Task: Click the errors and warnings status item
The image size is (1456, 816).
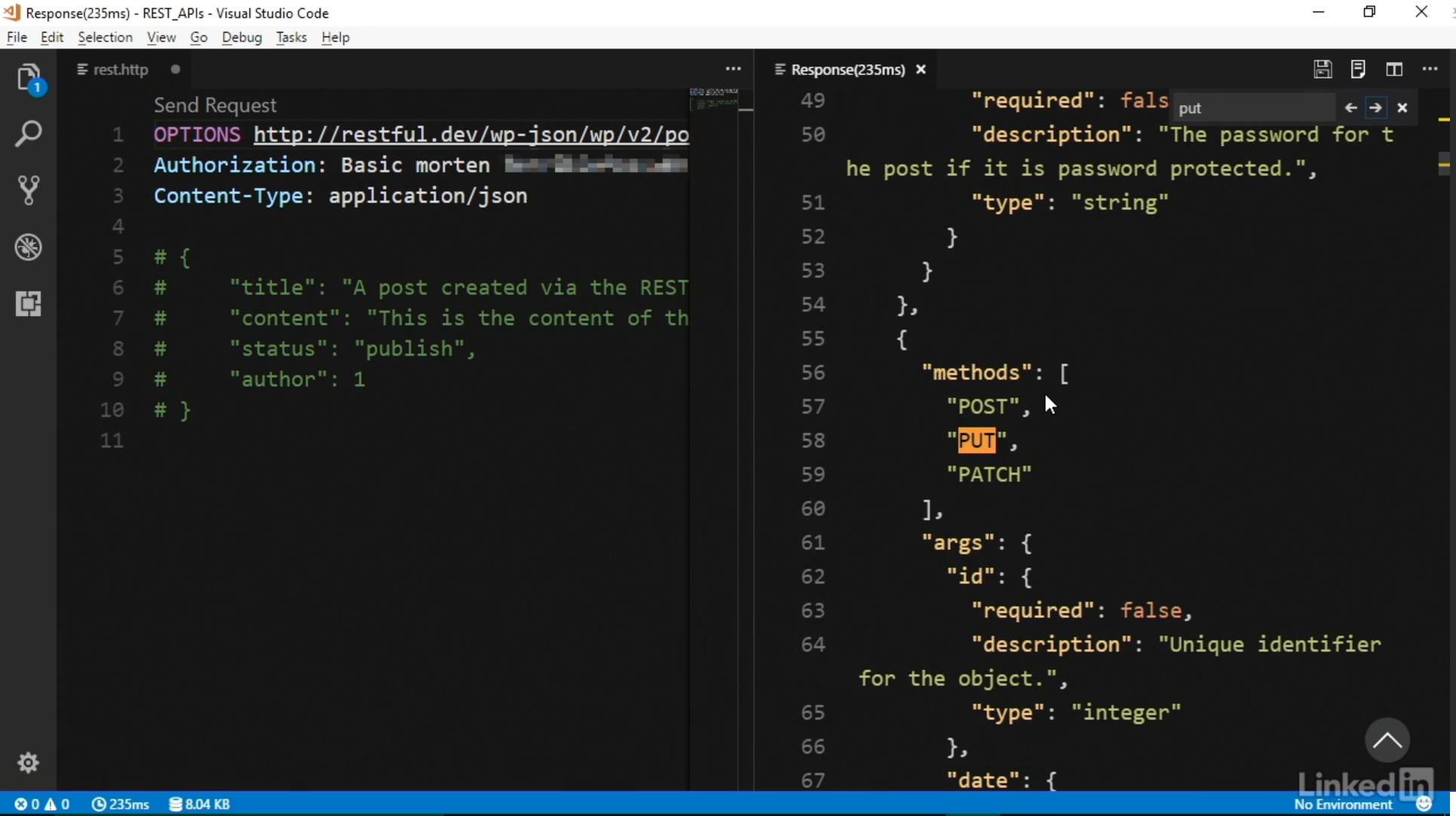Action: 42,804
